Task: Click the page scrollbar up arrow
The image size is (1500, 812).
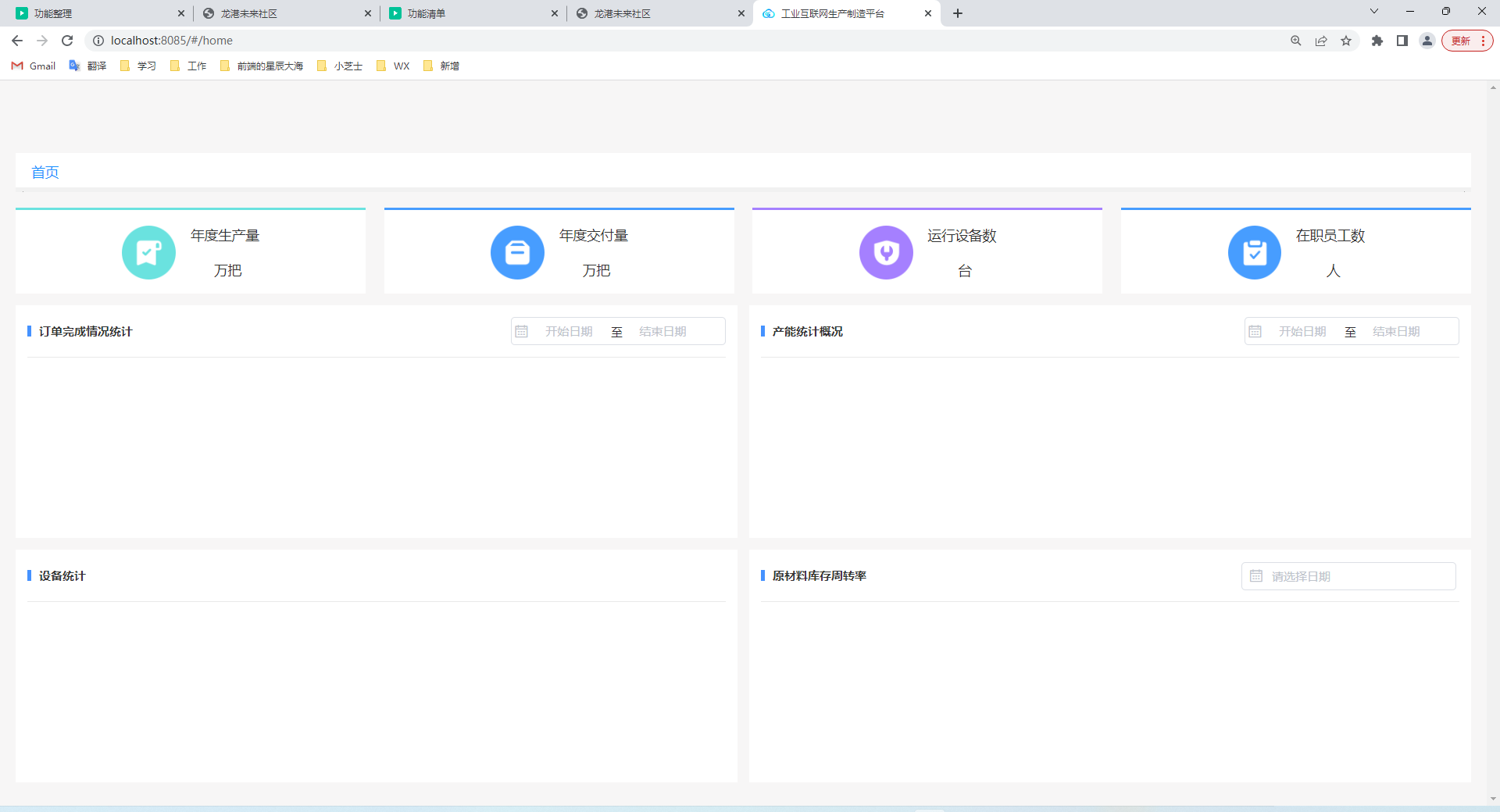Action: tap(1493, 87)
